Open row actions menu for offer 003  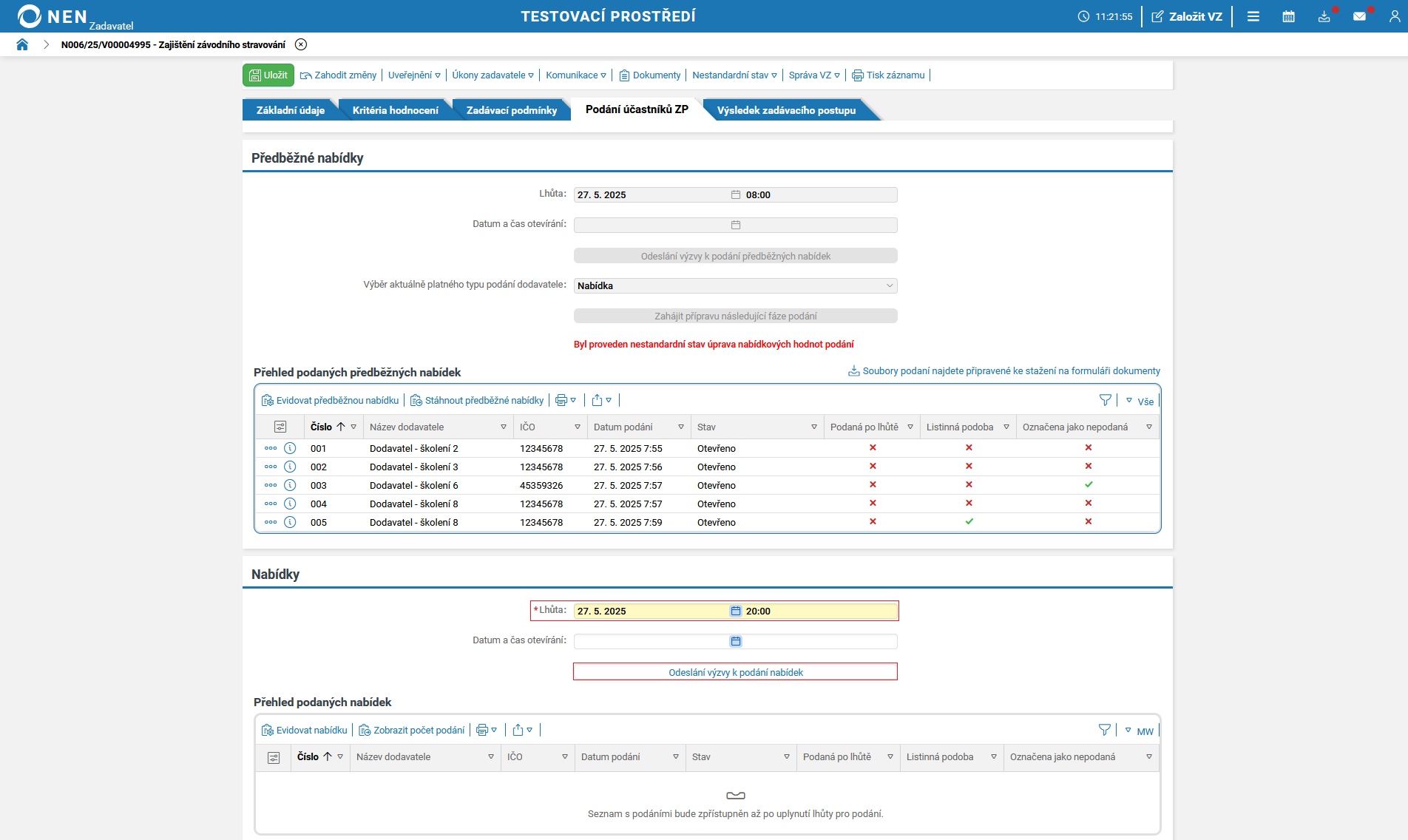[x=271, y=485]
